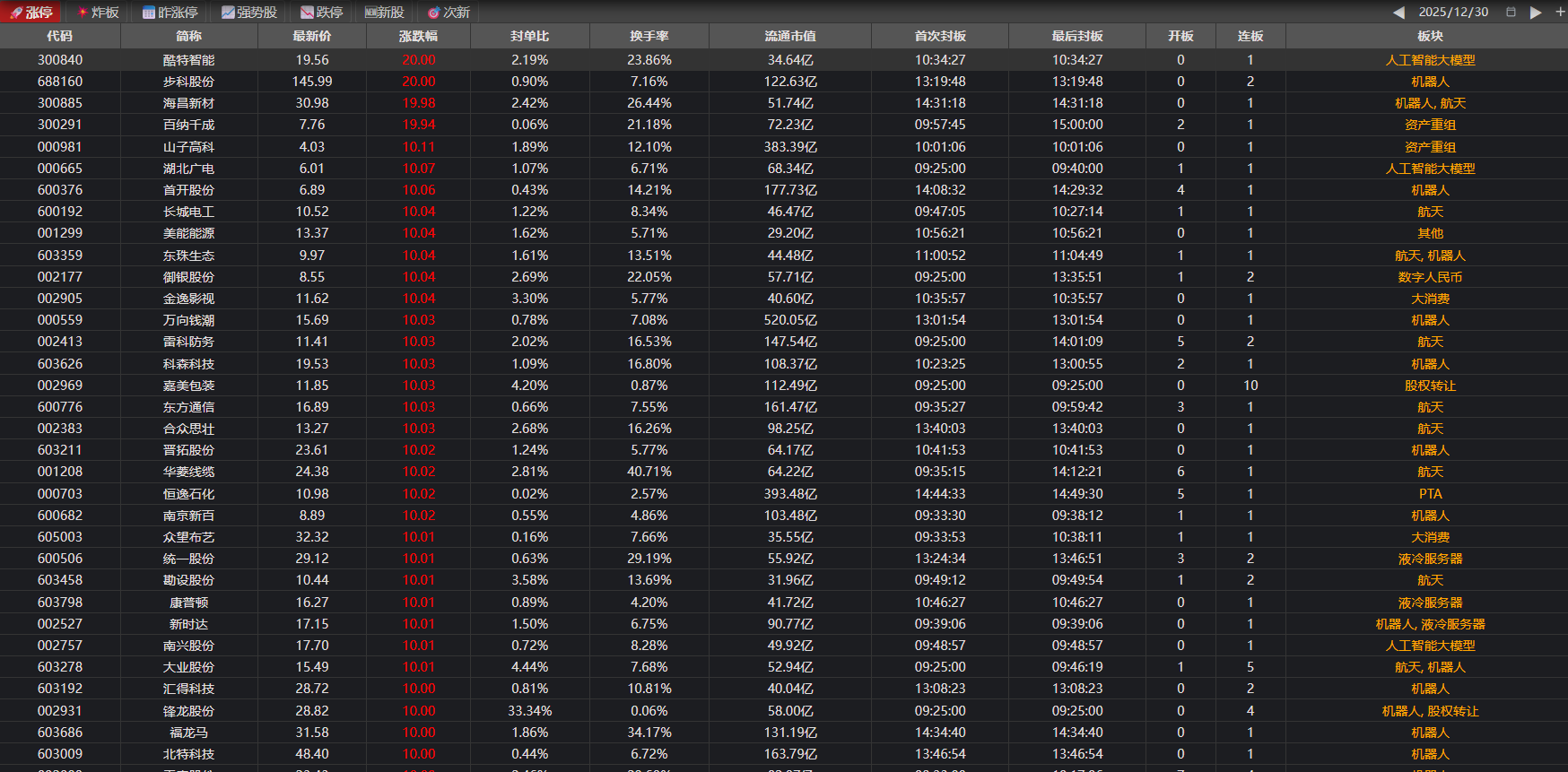This screenshot has width=1568, height=772.
Task: Select the 酷特智能 stock row
Action: (x=188, y=60)
